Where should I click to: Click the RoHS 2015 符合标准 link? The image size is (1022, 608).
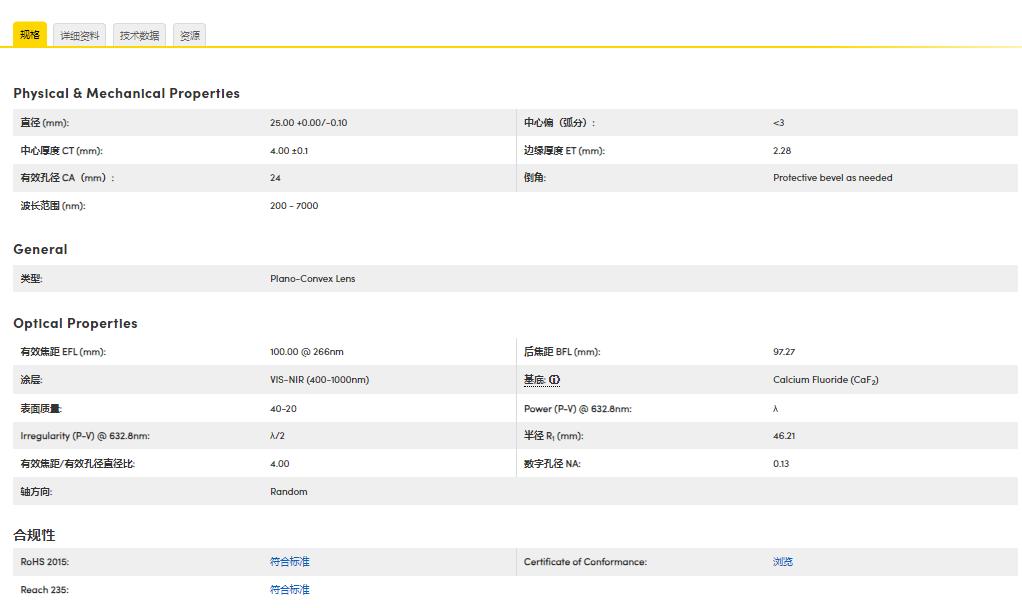289,562
